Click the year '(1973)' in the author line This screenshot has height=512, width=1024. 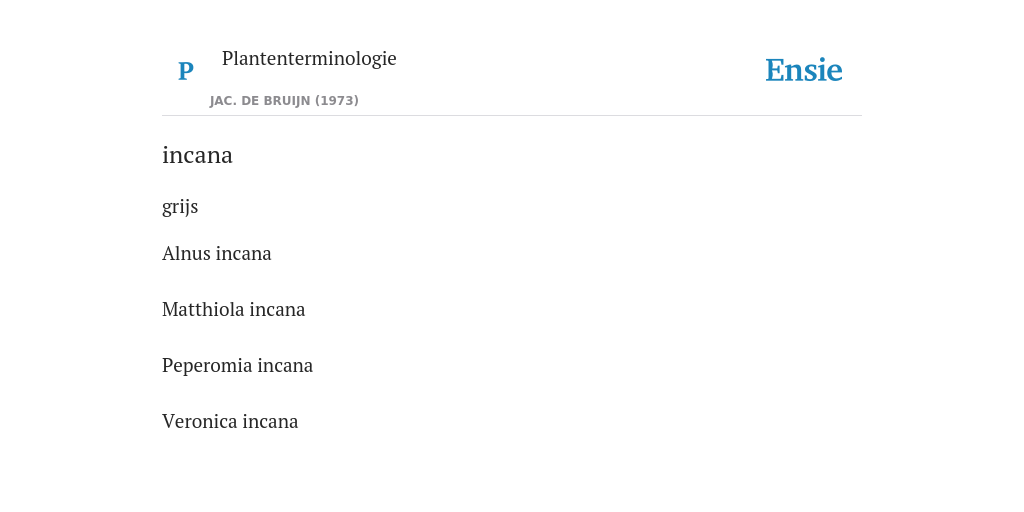(x=337, y=101)
